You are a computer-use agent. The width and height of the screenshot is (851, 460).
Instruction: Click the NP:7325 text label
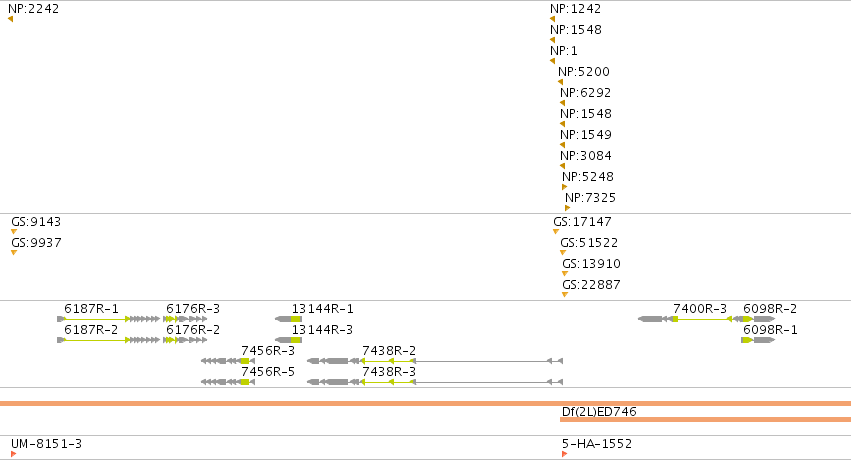(590, 197)
